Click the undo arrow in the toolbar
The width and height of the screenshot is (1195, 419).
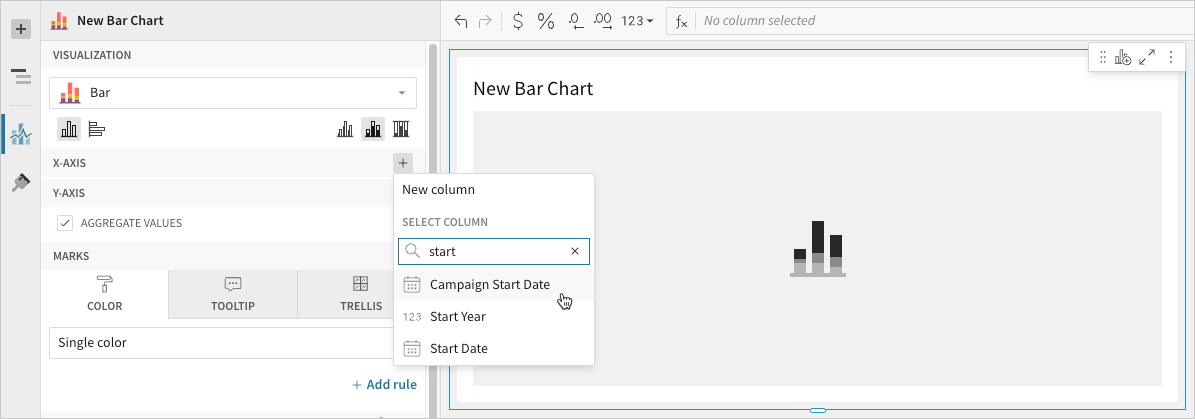pos(461,21)
